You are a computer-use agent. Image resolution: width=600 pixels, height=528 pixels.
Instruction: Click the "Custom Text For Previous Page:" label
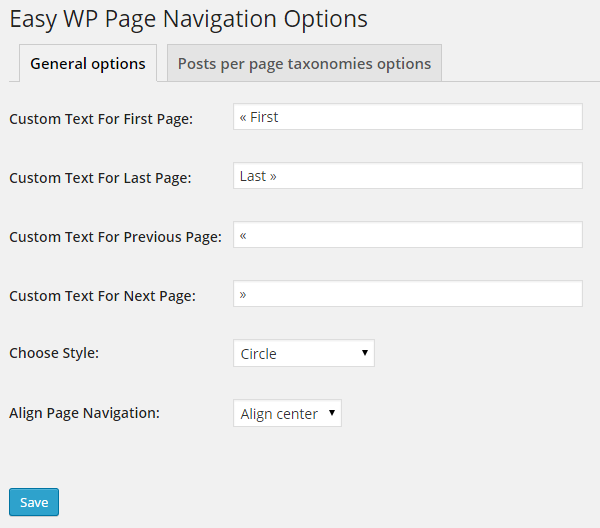point(115,237)
